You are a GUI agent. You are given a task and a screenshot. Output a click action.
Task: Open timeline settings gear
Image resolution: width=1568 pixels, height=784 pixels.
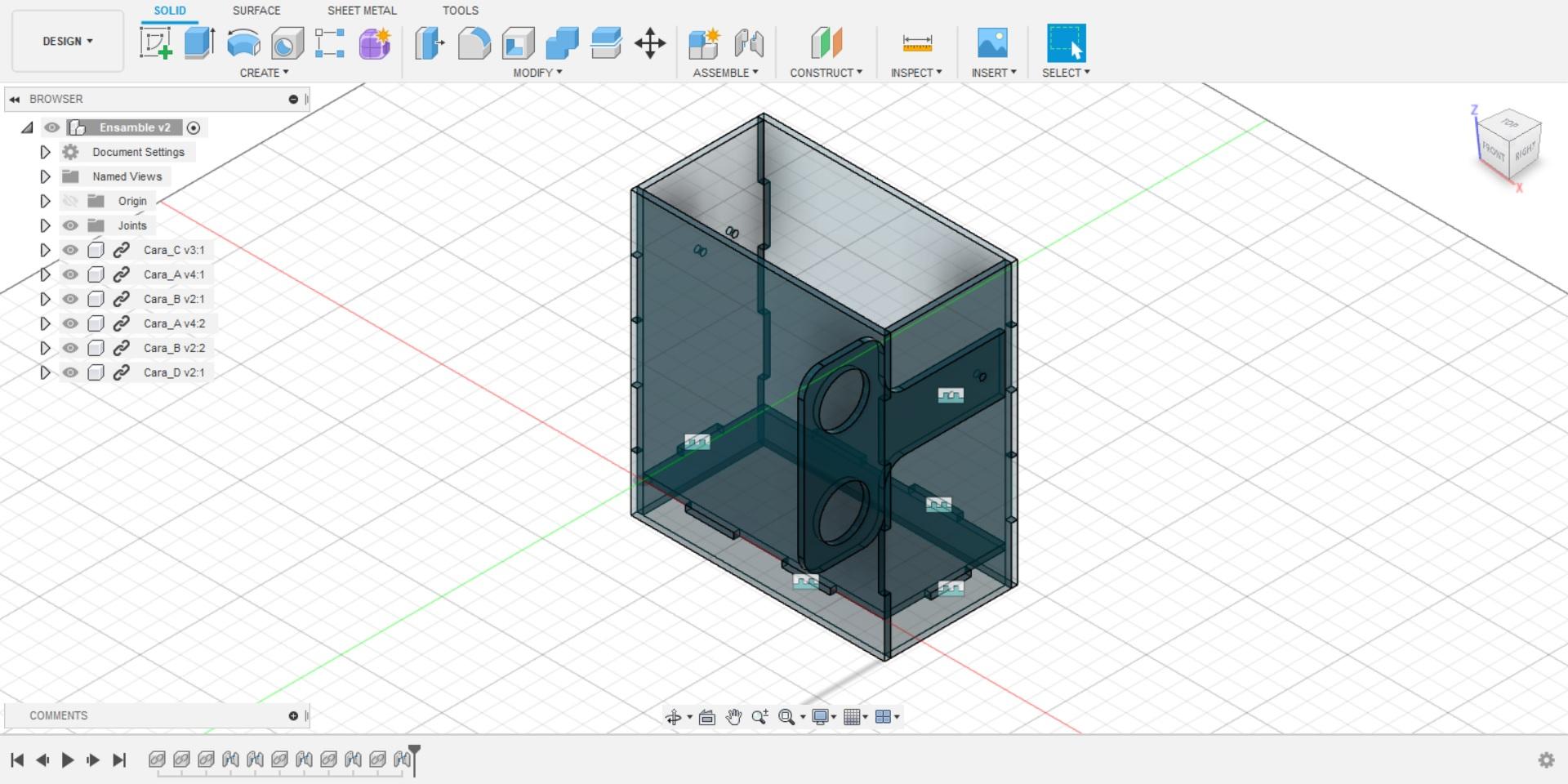pyautogui.click(x=1546, y=760)
